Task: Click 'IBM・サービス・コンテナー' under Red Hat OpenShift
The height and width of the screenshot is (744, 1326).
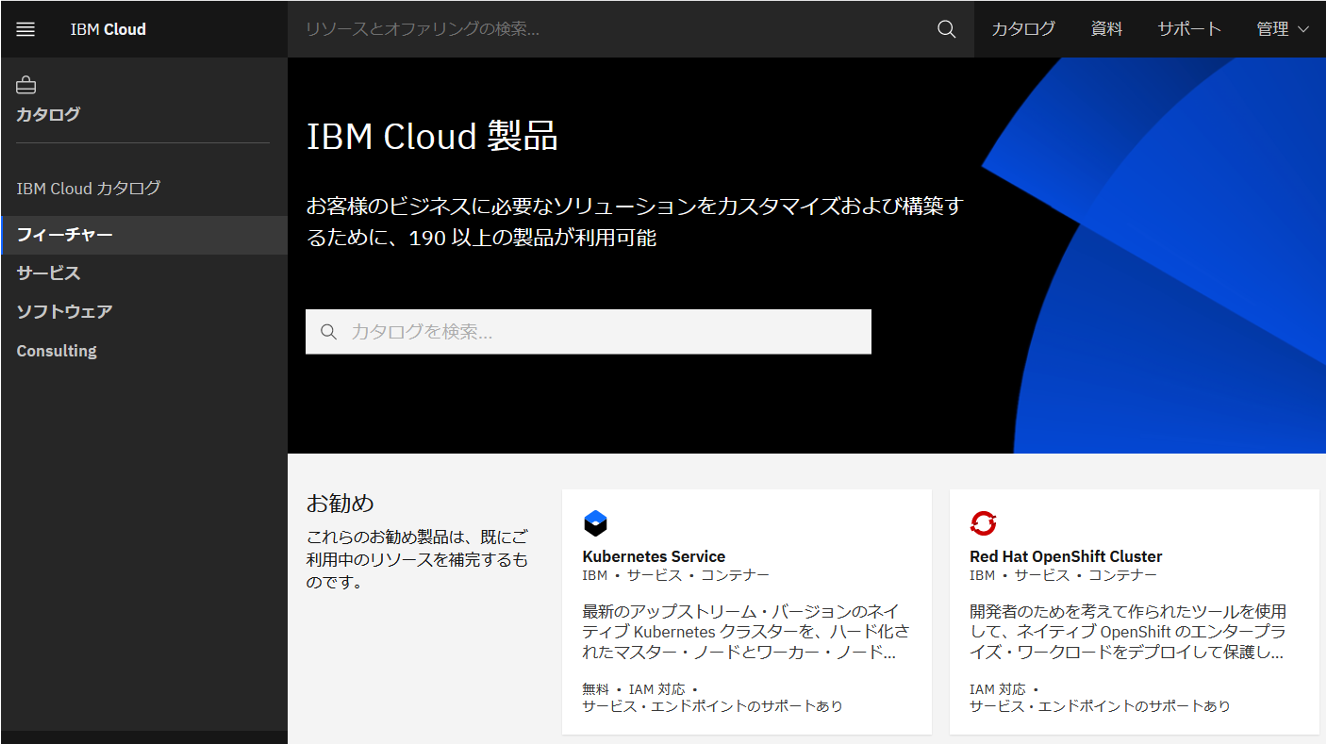Action: pos(1064,576)
